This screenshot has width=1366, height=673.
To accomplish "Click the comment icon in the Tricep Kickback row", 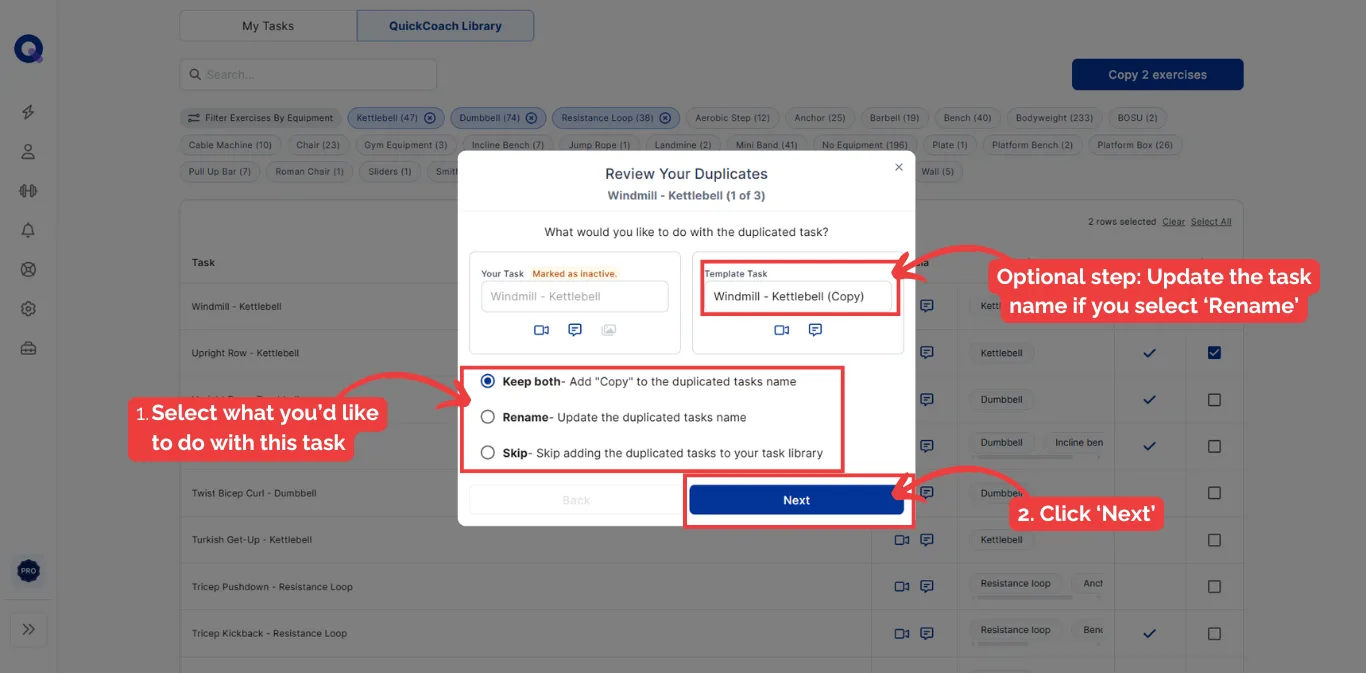I will point(927,634).
